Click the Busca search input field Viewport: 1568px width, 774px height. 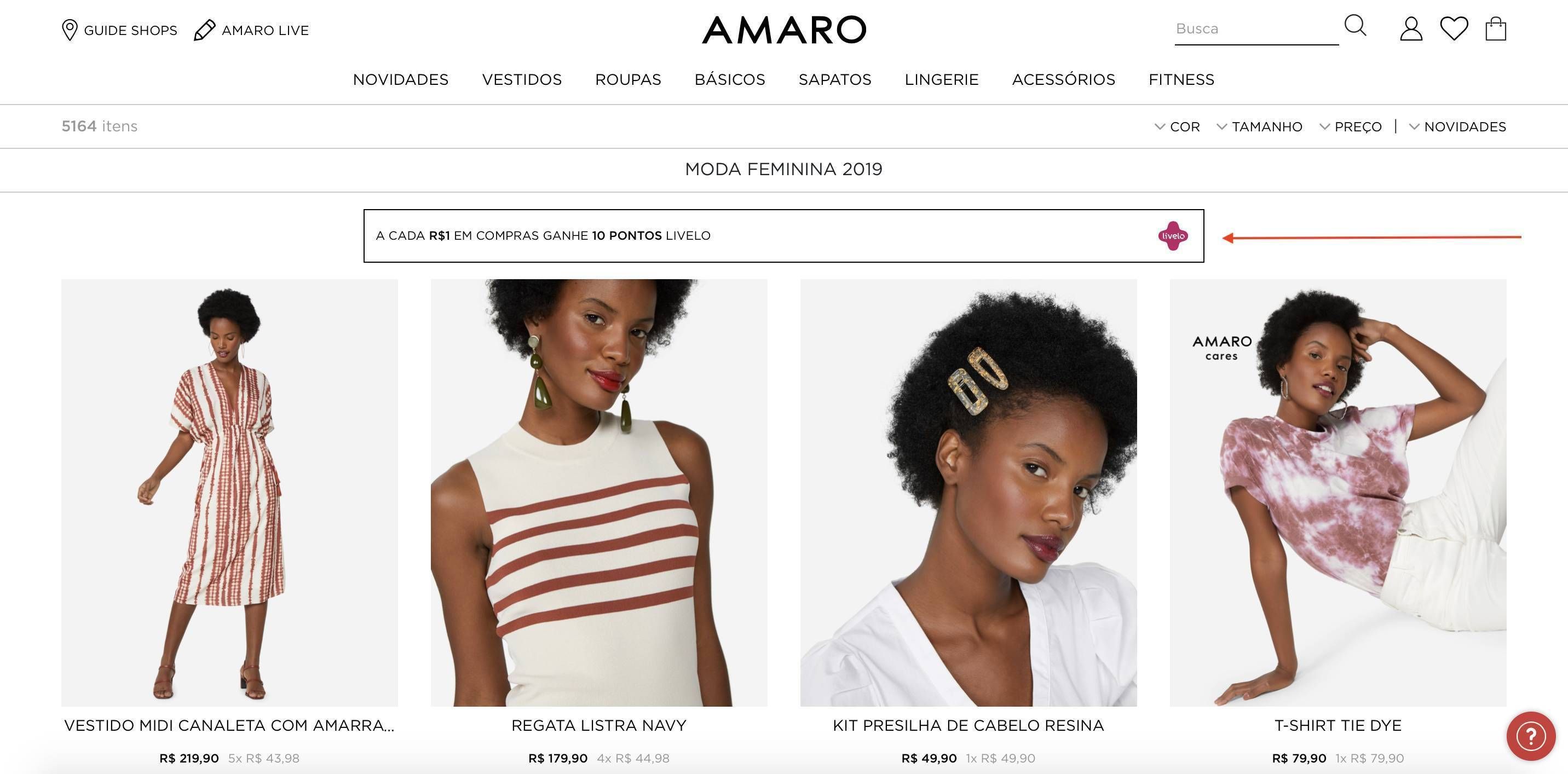[x=1256, y=29]
